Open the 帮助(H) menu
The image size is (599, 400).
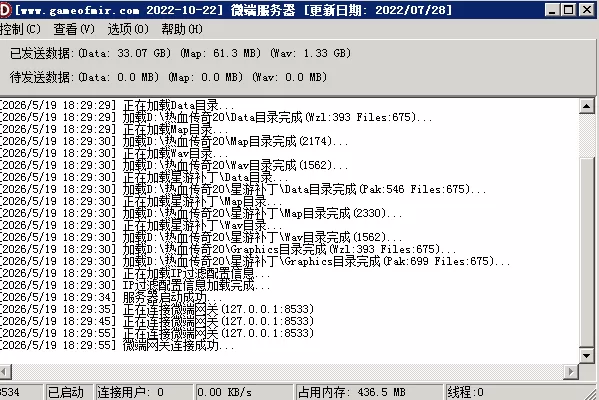click(182, 29)
